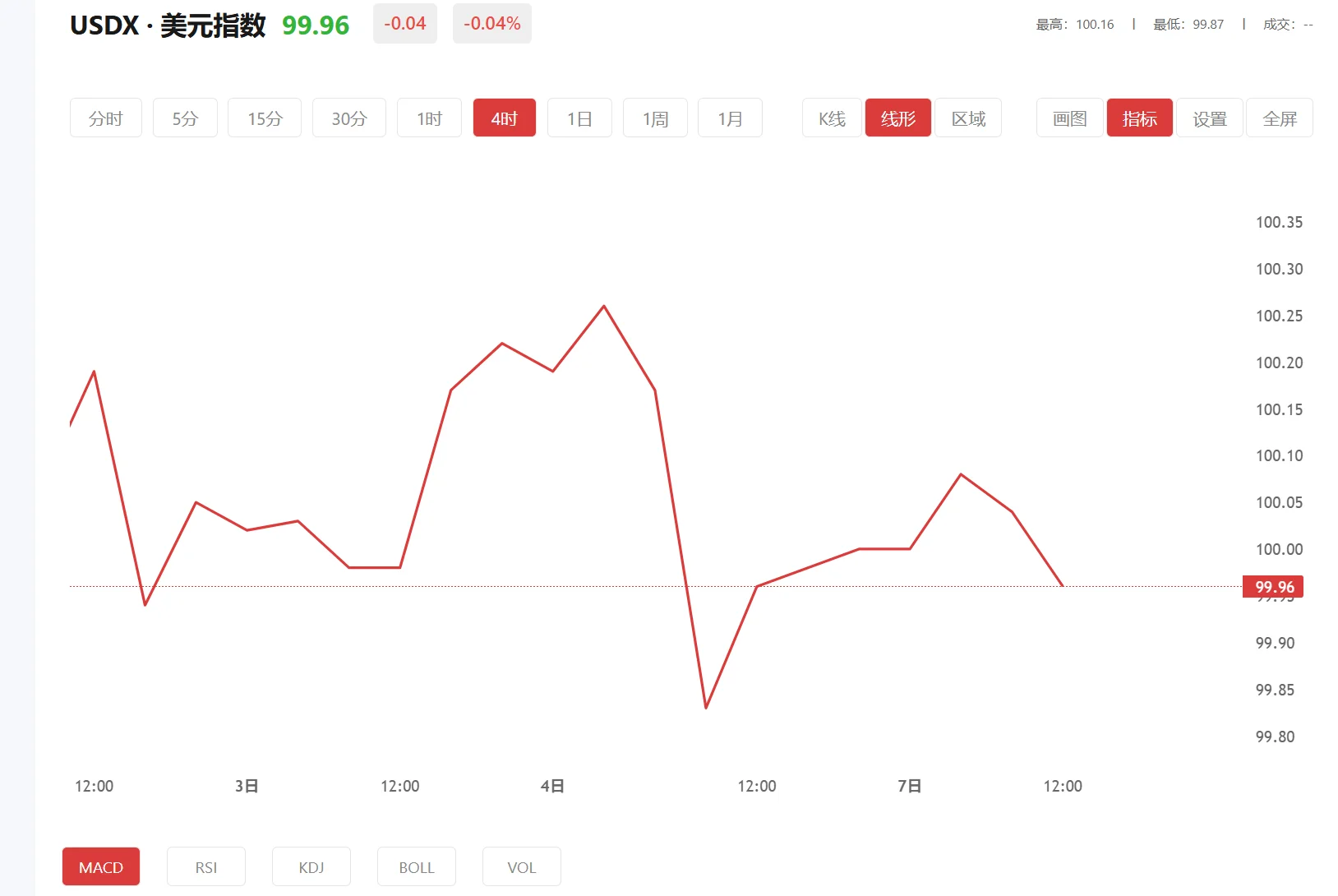Switch to the 1周 weekly timeframe
Screen dimensions: 1338x896
tap(654, 118)
